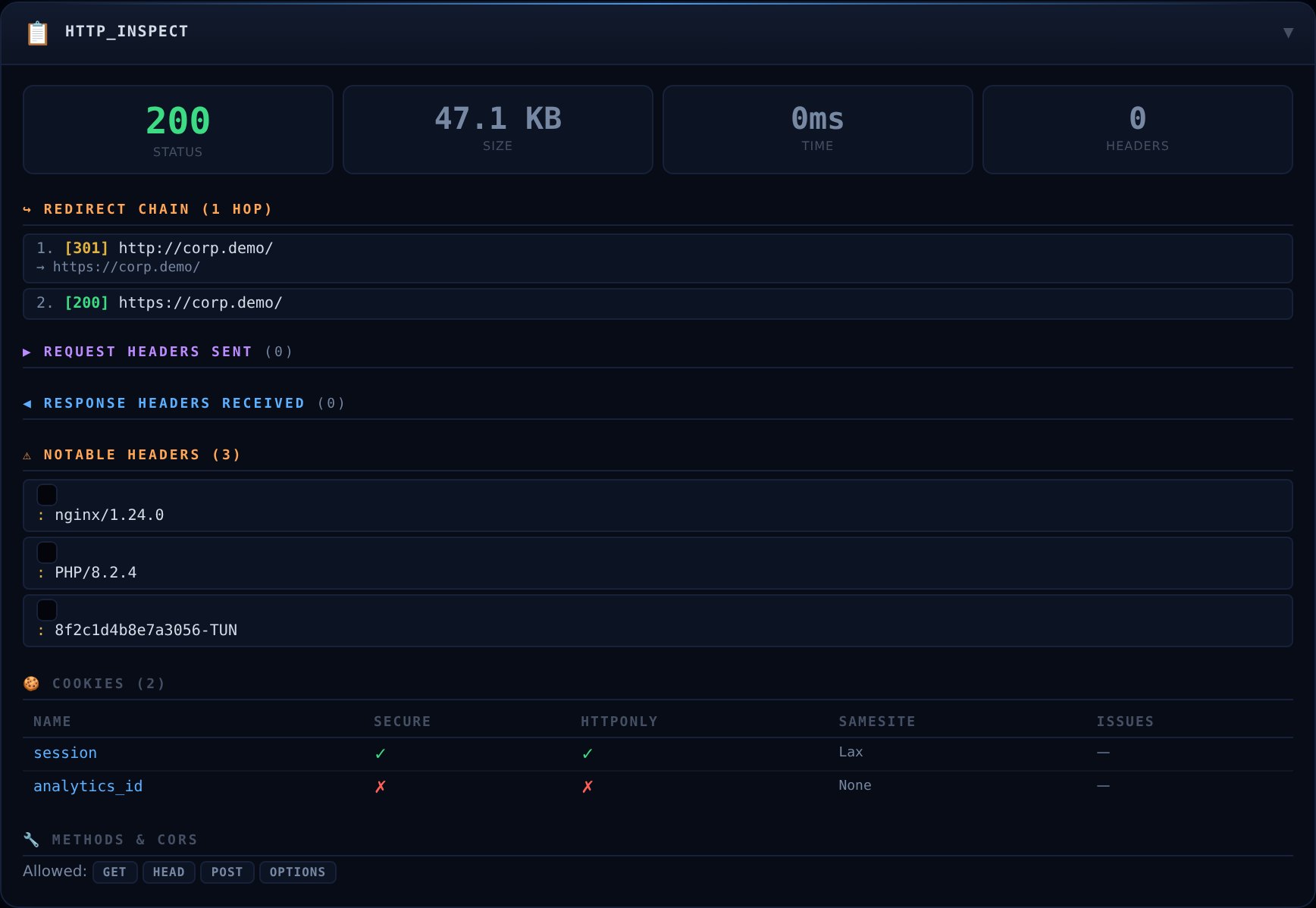Open the 301 http://corp.demo/ redirect row

click(658, 258)
